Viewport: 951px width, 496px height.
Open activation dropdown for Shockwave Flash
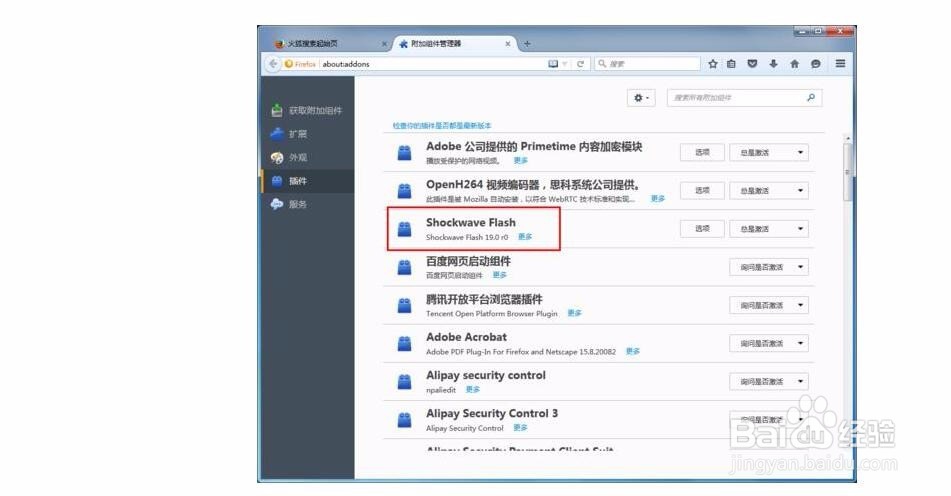click(x=769, y=229)
